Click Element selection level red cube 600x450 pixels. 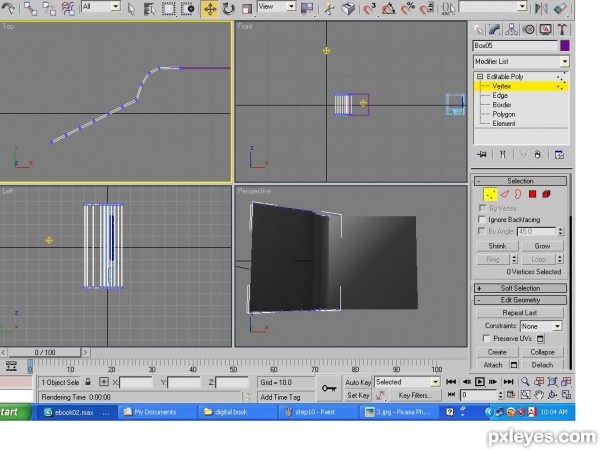546,194
